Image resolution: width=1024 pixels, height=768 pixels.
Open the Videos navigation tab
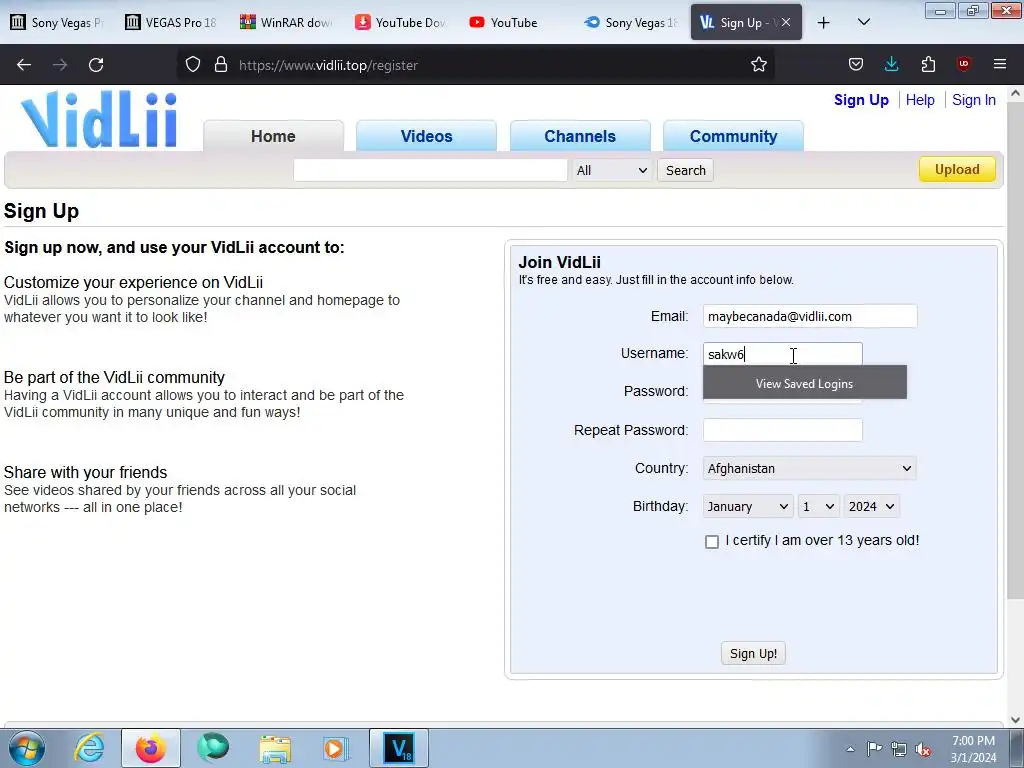click(x=426, y=136)
